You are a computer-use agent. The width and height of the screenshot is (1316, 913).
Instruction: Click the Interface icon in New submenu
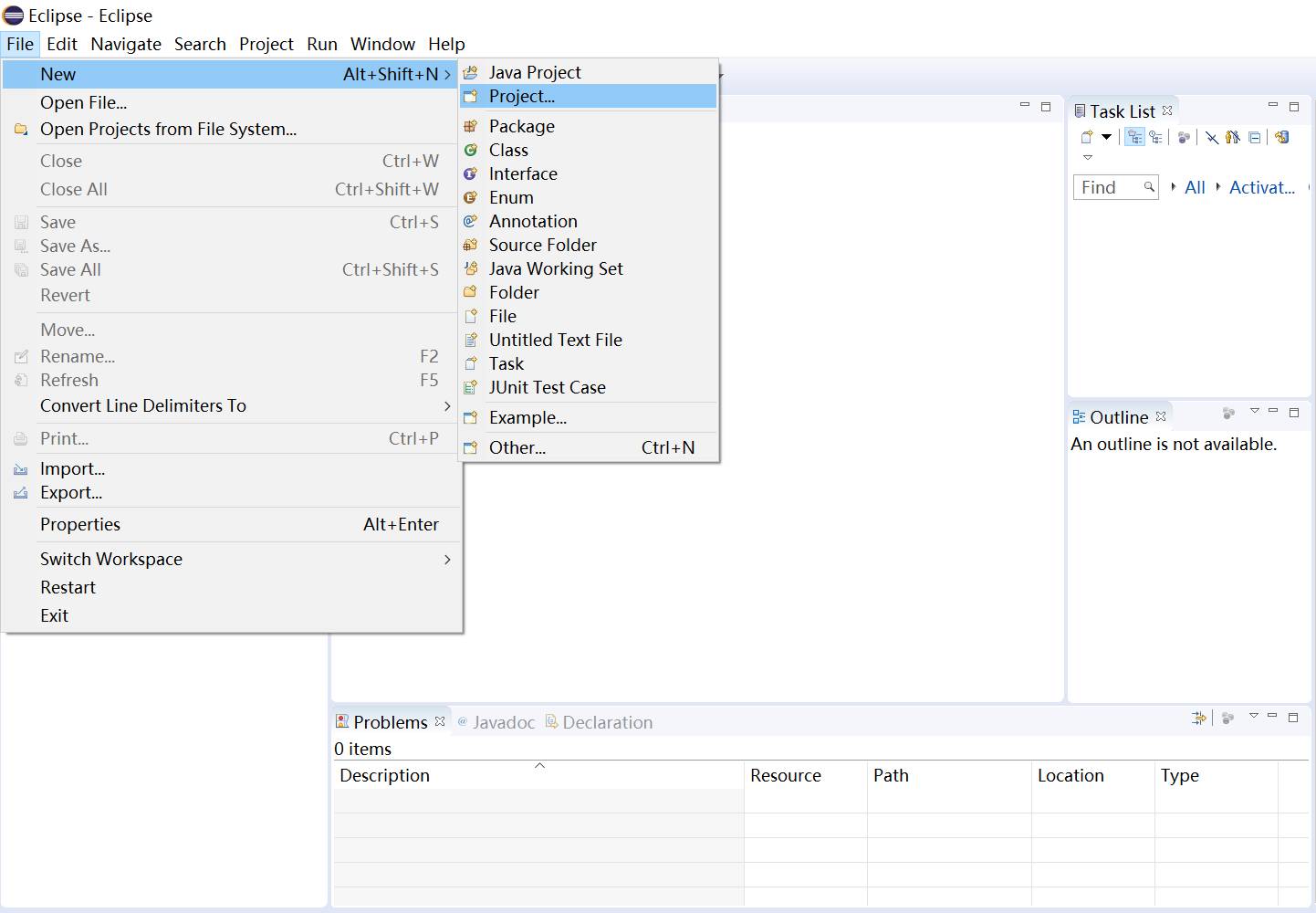[x=471, y=173]
